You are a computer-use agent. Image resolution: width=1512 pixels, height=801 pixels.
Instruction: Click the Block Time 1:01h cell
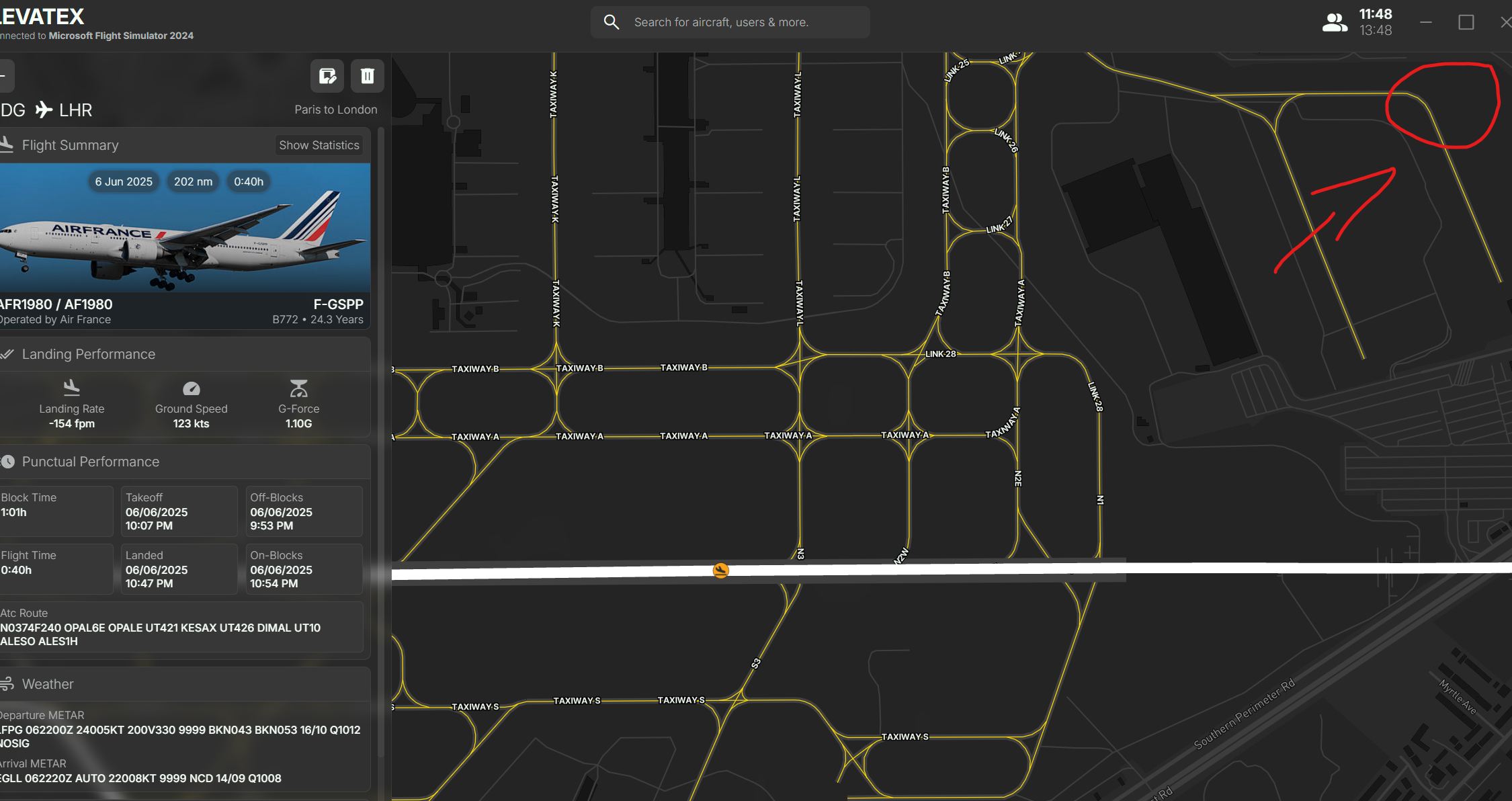click(x=56, y=511)
